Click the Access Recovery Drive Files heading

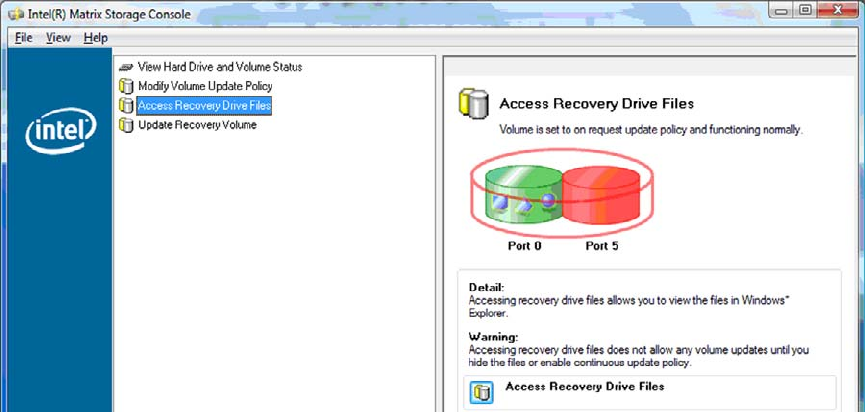click(596, 104)
